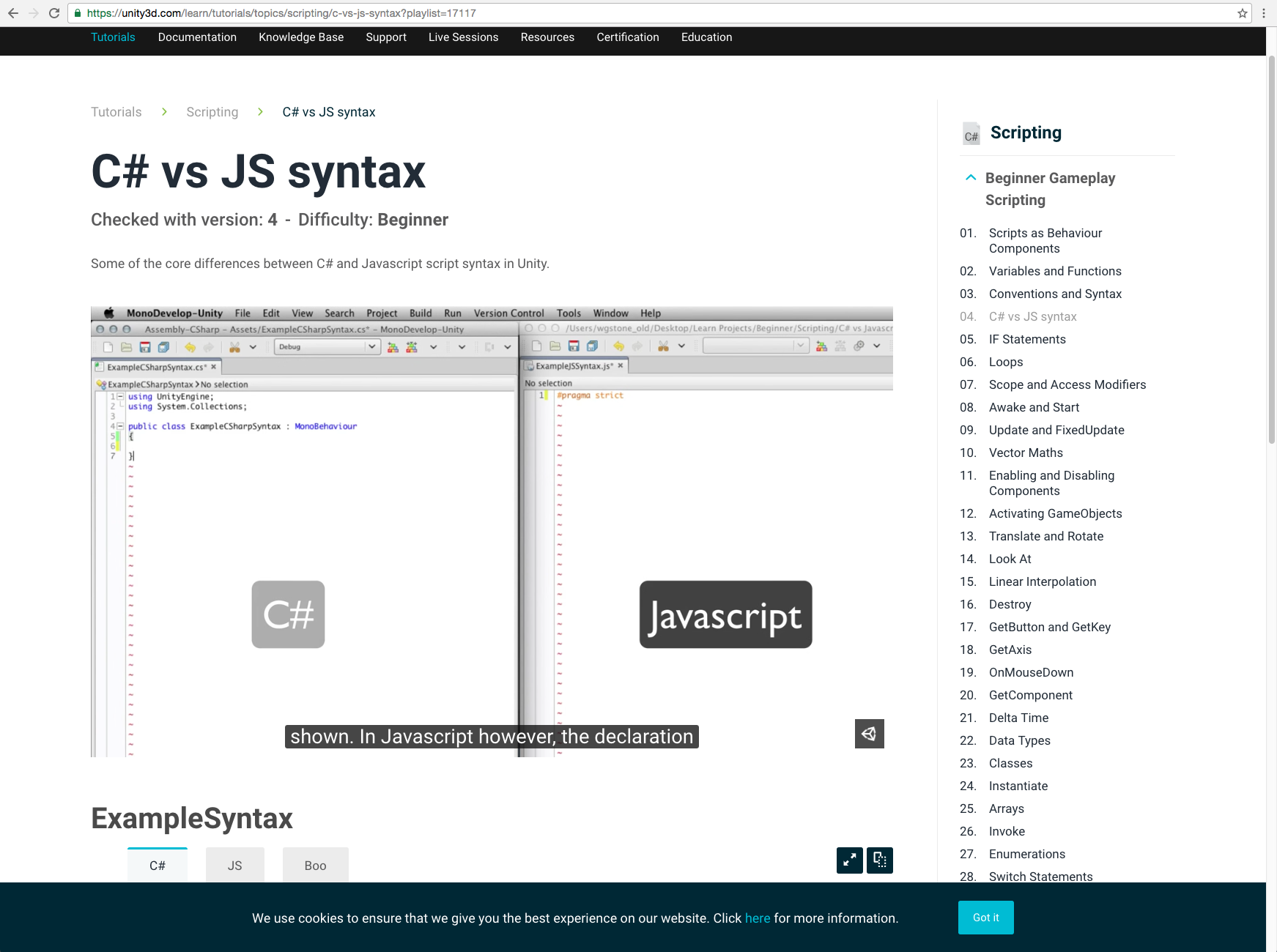Click the browser forward arrow
Screen dimensions: 1277x952
(x=34, y=13)
